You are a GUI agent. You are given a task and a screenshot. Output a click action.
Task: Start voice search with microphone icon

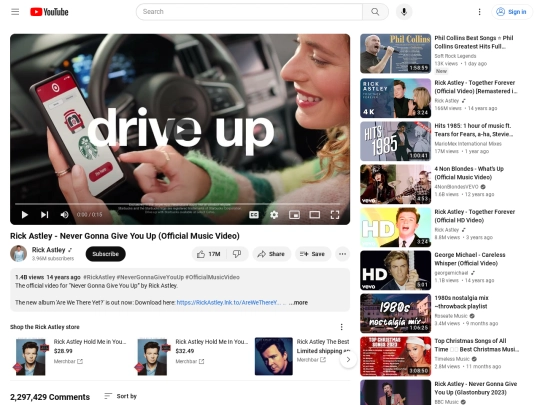click(404, 12)
